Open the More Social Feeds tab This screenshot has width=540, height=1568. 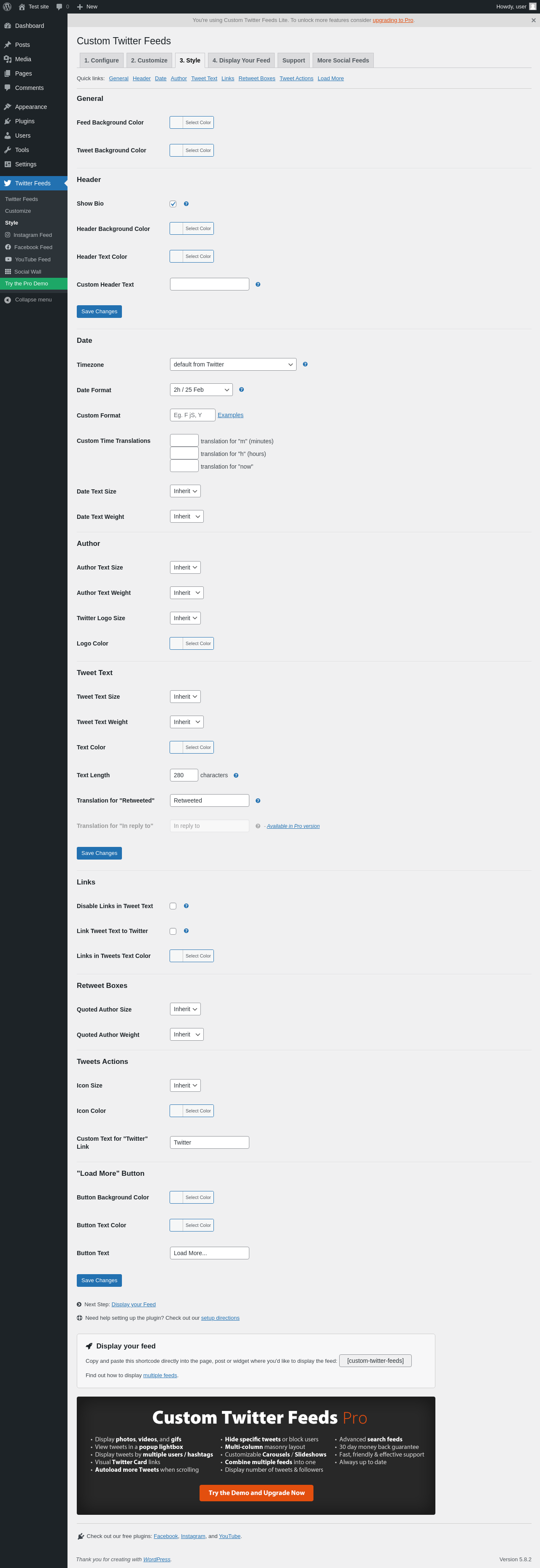point(343,60)
